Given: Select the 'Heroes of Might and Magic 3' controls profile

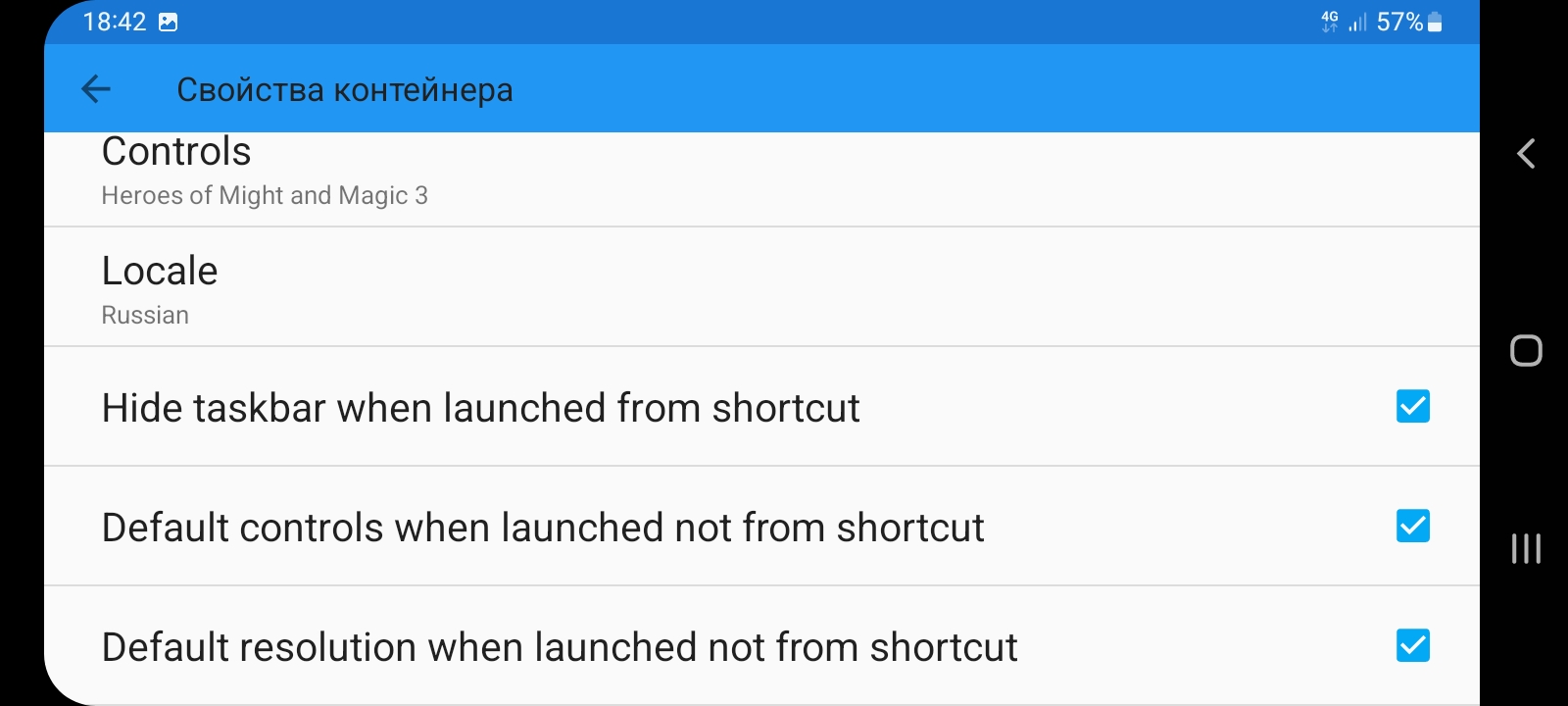Looking at the screenshot, I should [266, 194].
